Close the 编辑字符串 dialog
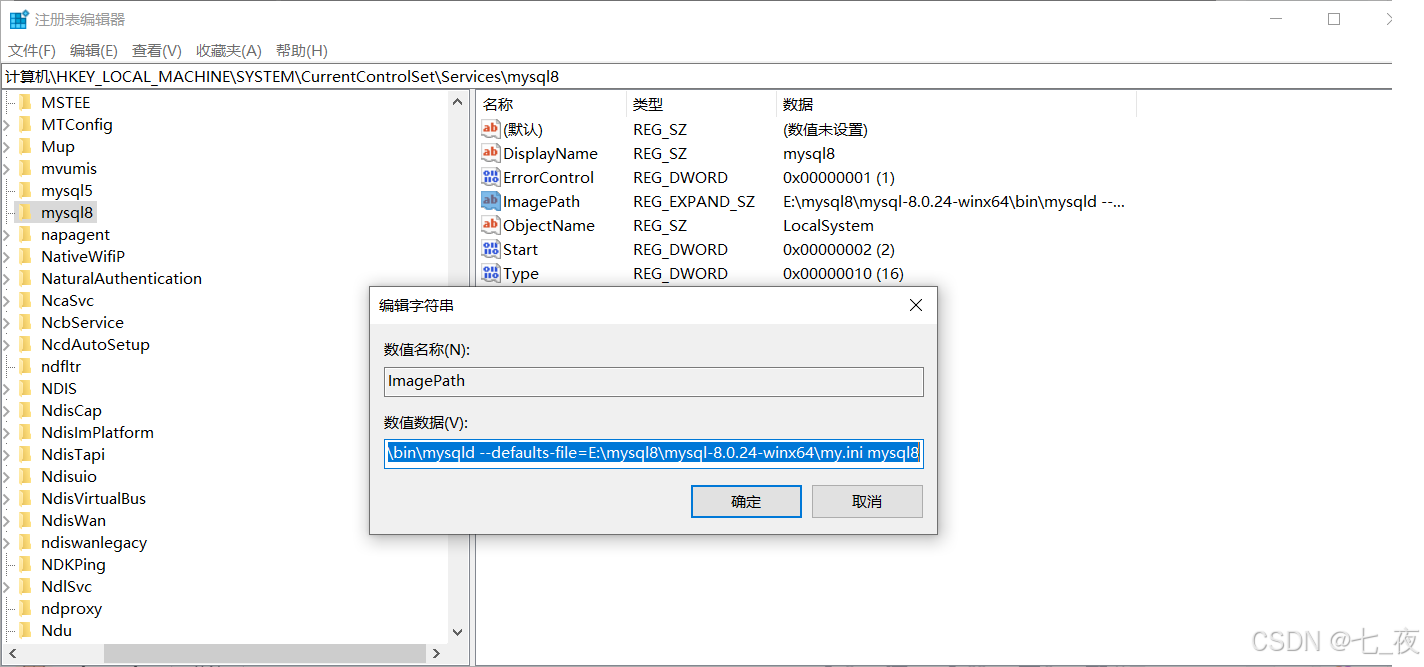The height and width of the screenshot is (667, 1424). (915, 305)
